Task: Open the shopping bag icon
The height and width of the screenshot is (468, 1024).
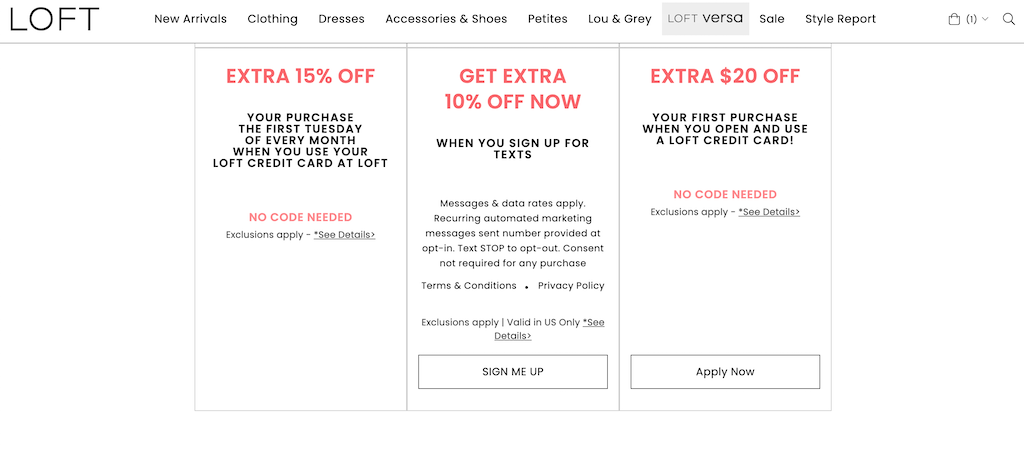Action: pos(954,19)
